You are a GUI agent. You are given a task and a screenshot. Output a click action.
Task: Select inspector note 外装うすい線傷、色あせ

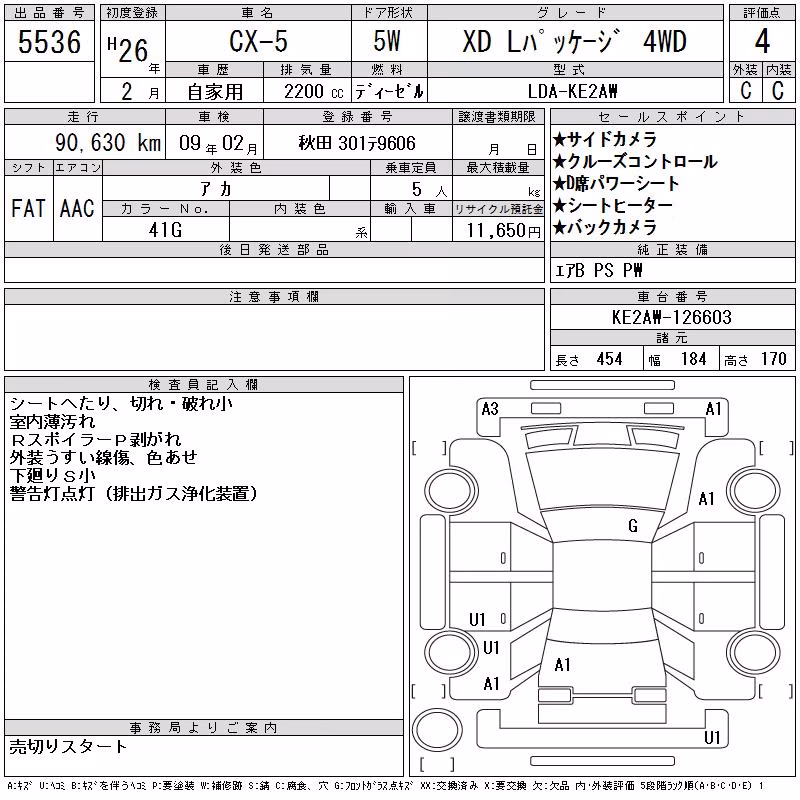tap(104, 458)
